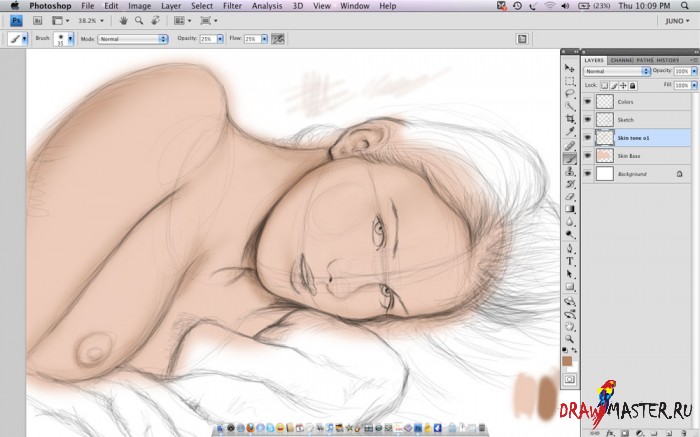Toggle lock image pixels
The image size is (700, 437).
click(614, 85)
